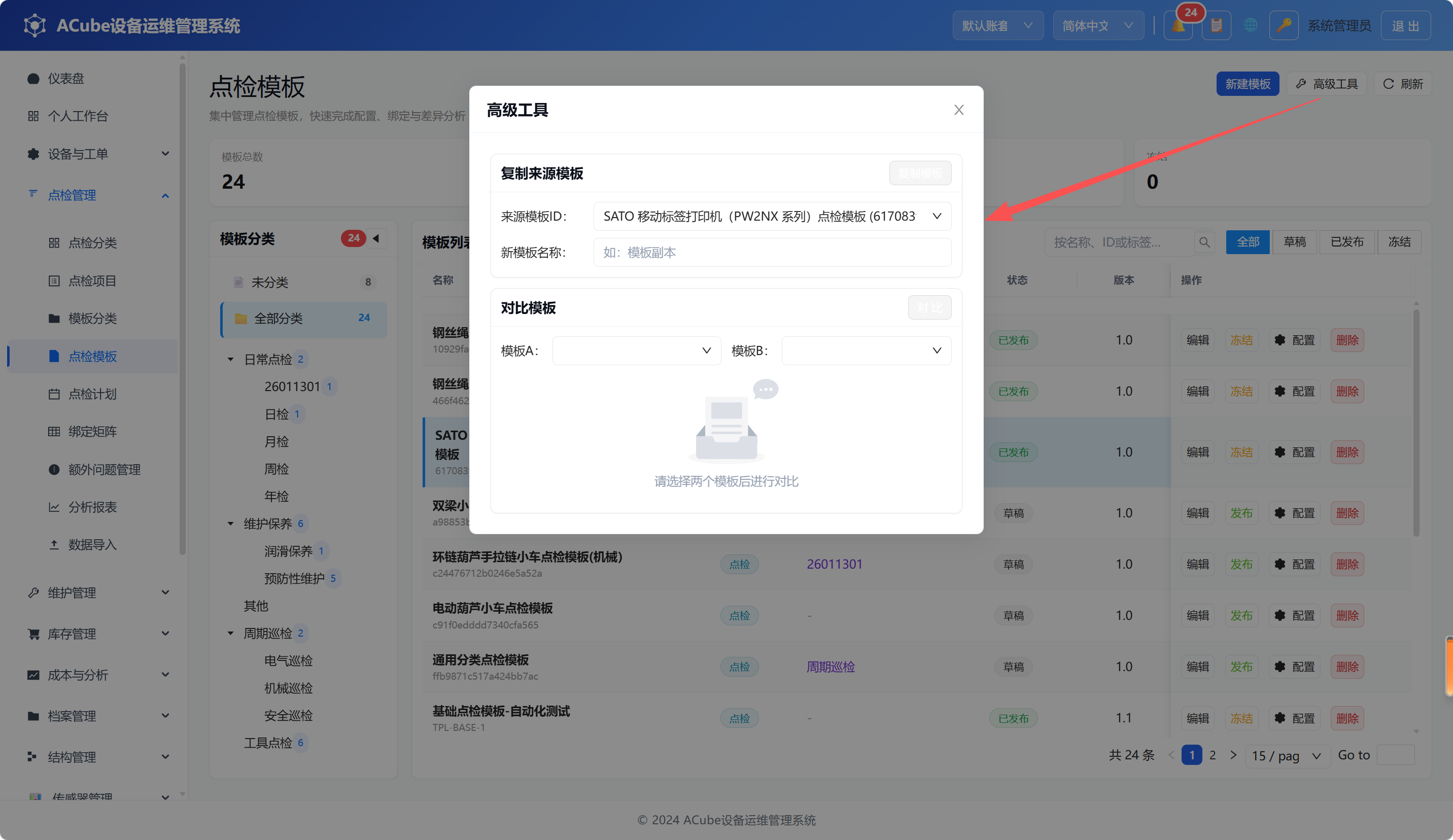The image size is (1453, 840).
Task: Collapse the 周期巡检 tree node
Action: coord(231,633)
